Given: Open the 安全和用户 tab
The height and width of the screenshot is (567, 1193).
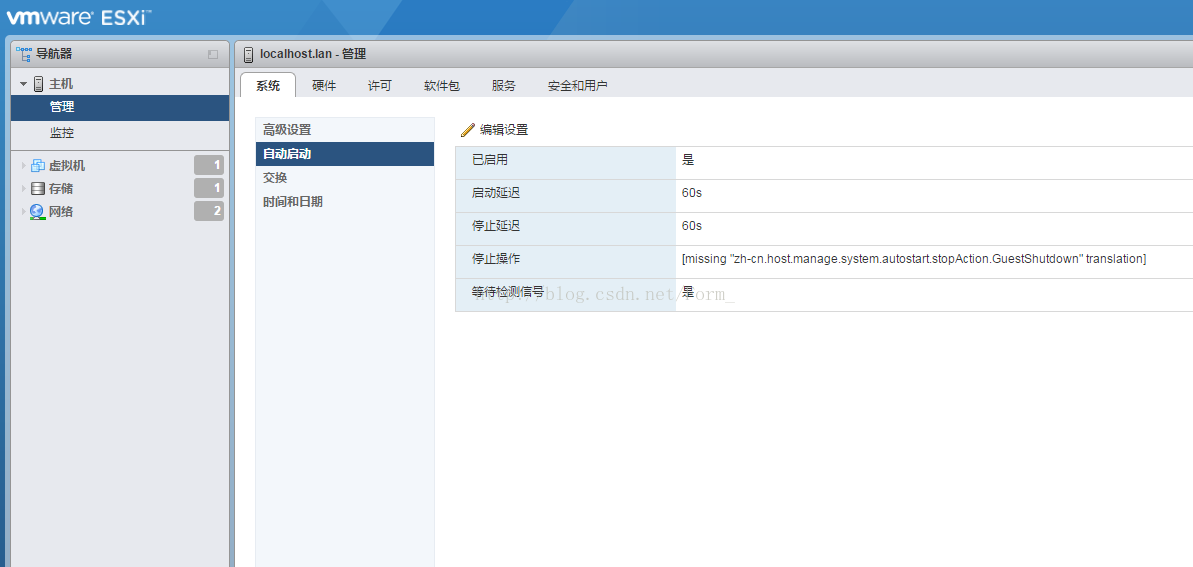Looking at the screenshot, I should (x=577, y=86).
